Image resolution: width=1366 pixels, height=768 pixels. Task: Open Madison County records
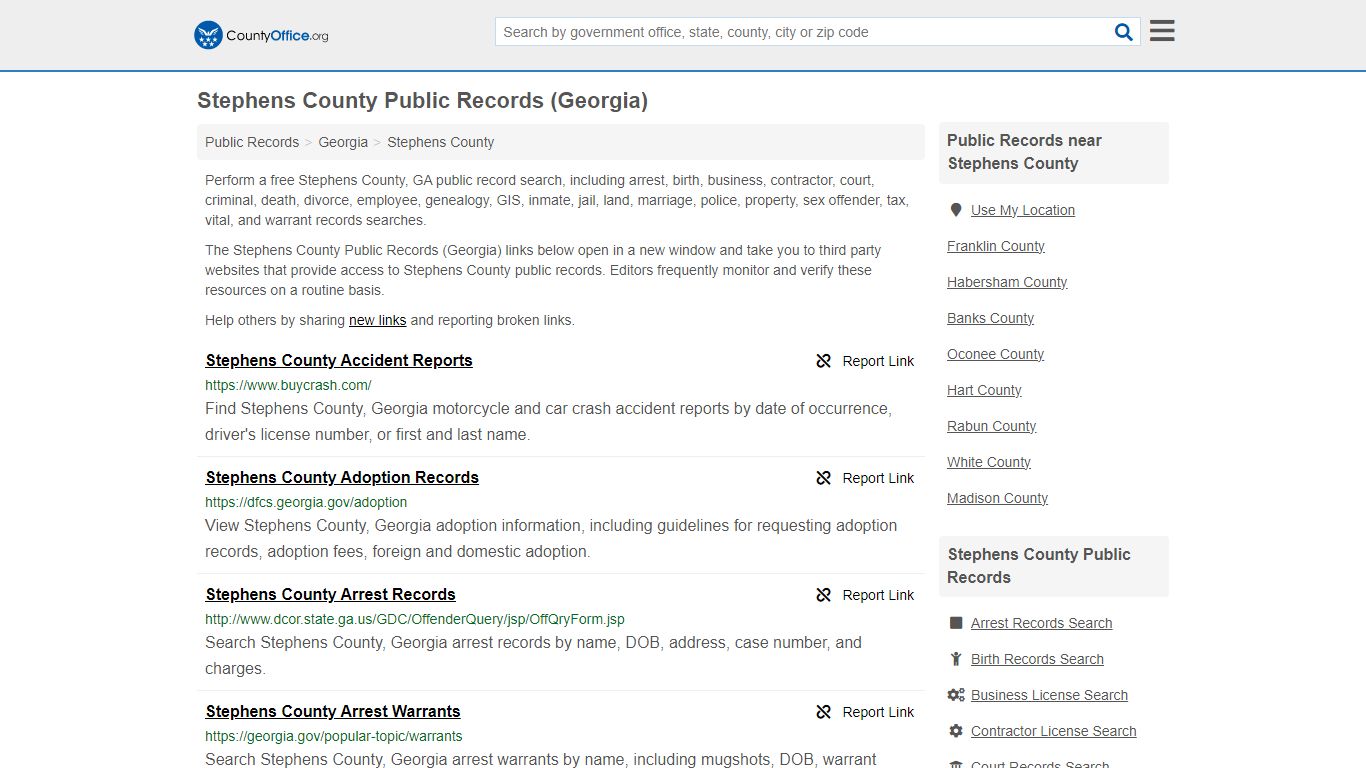(x=998, y=498)
